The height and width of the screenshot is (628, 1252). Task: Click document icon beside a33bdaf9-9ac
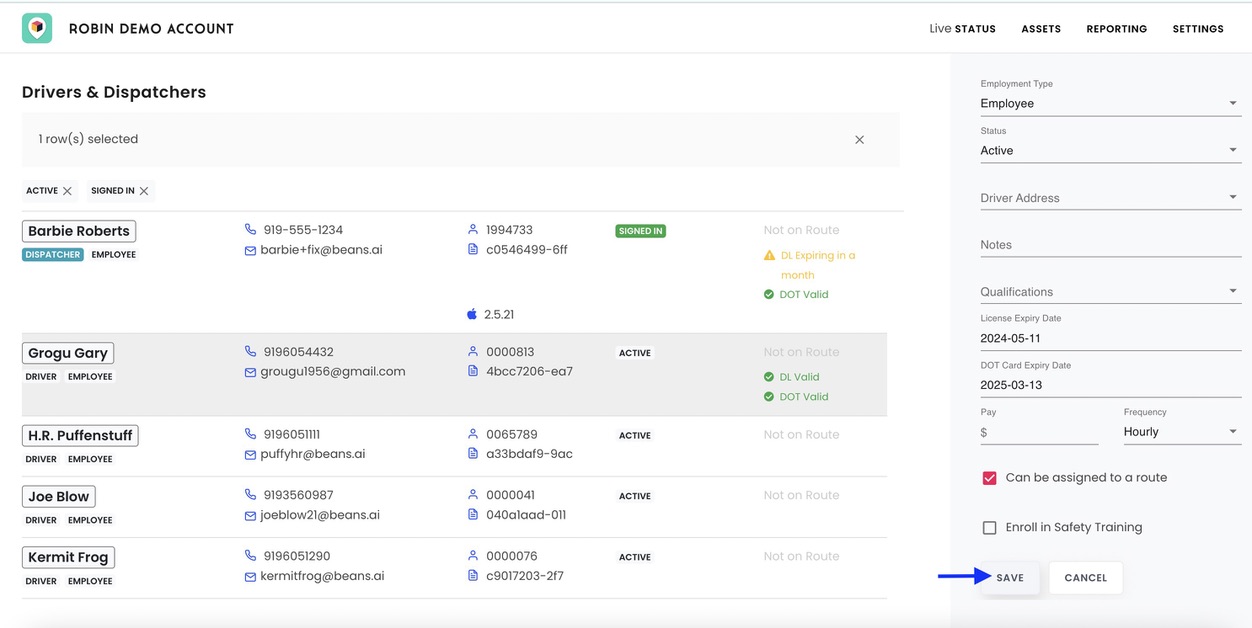473,453
